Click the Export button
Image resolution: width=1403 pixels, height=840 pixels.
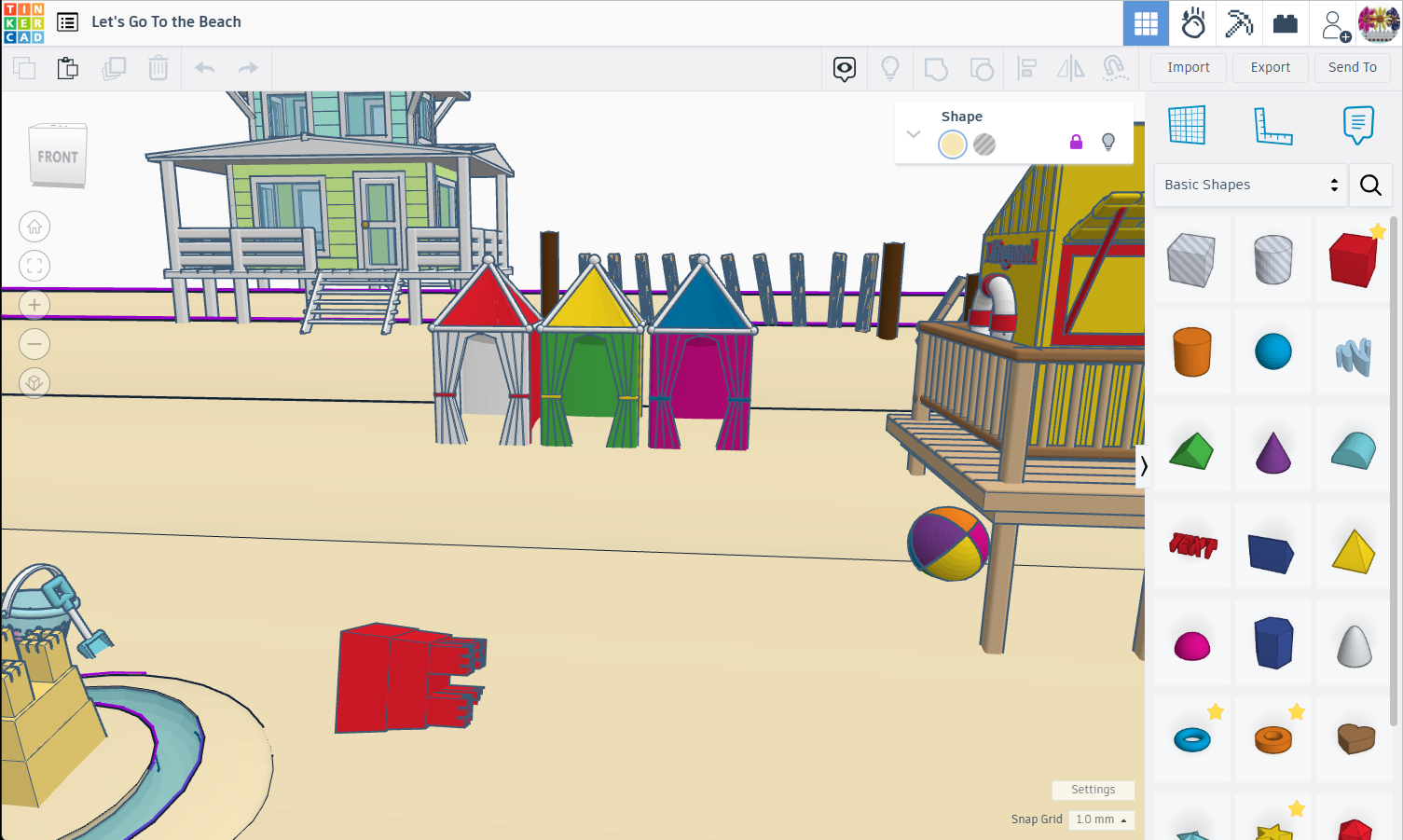pos(1270,67)
